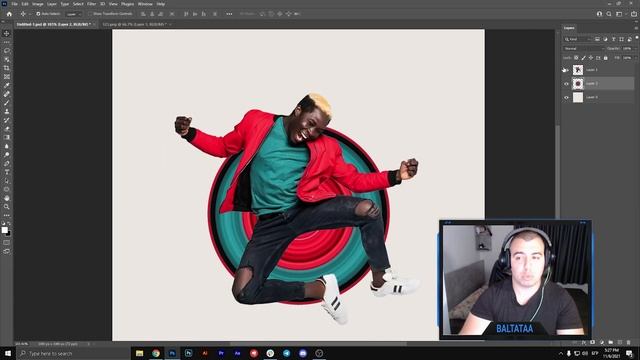Select the History Brush tool
Viewport: 640px width, 360px height.
[x=7, y=120]
